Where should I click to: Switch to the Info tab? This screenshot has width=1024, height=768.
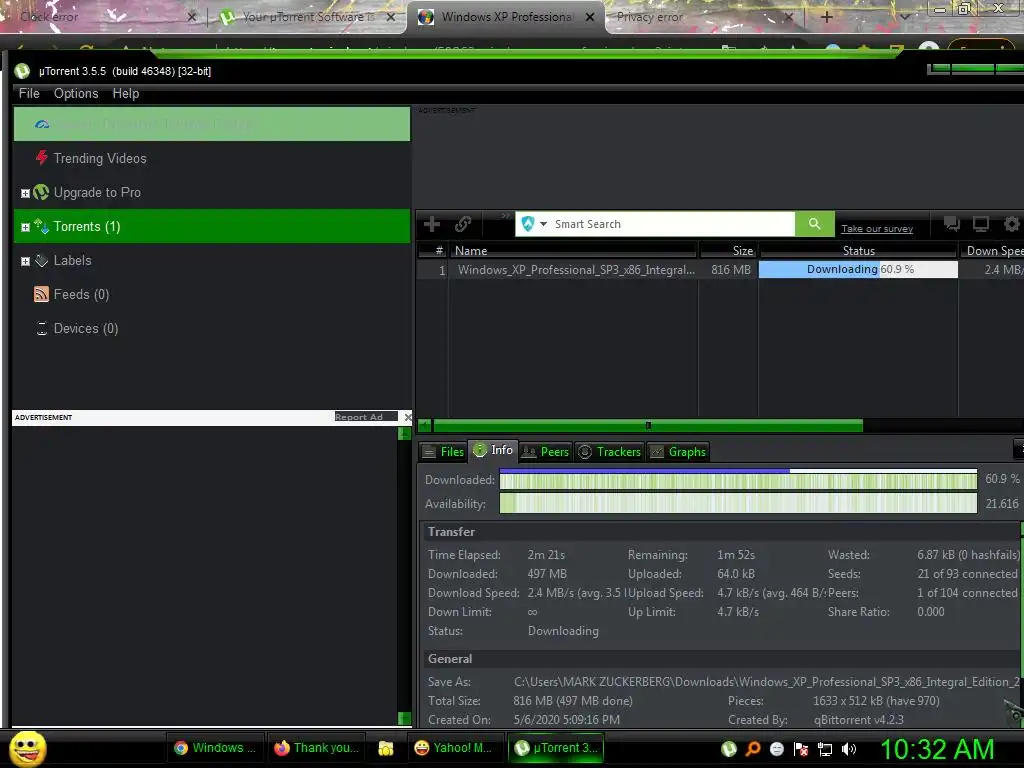click(493, 450)
